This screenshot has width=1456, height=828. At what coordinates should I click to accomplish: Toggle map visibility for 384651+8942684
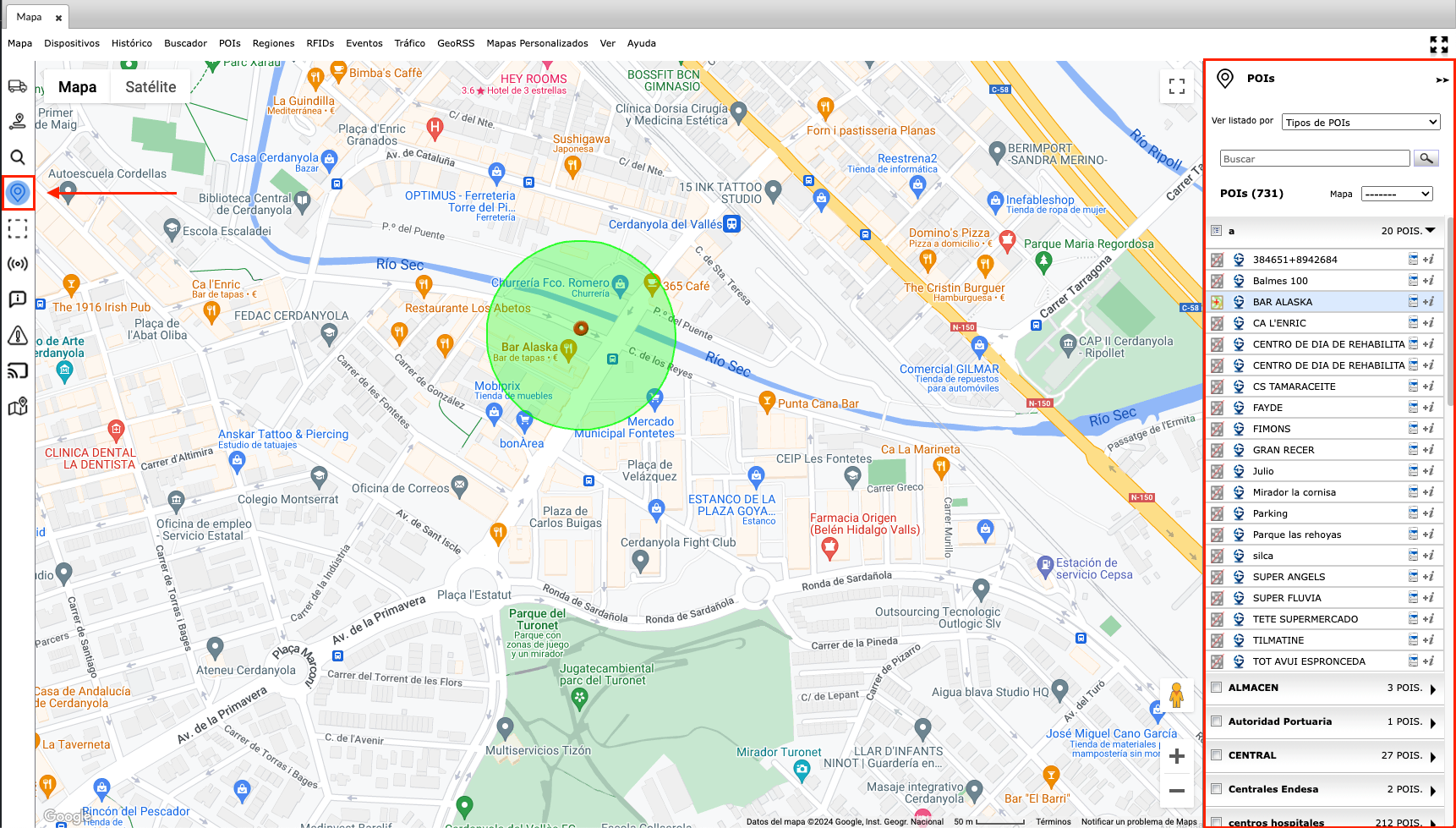click(1217, 260)
